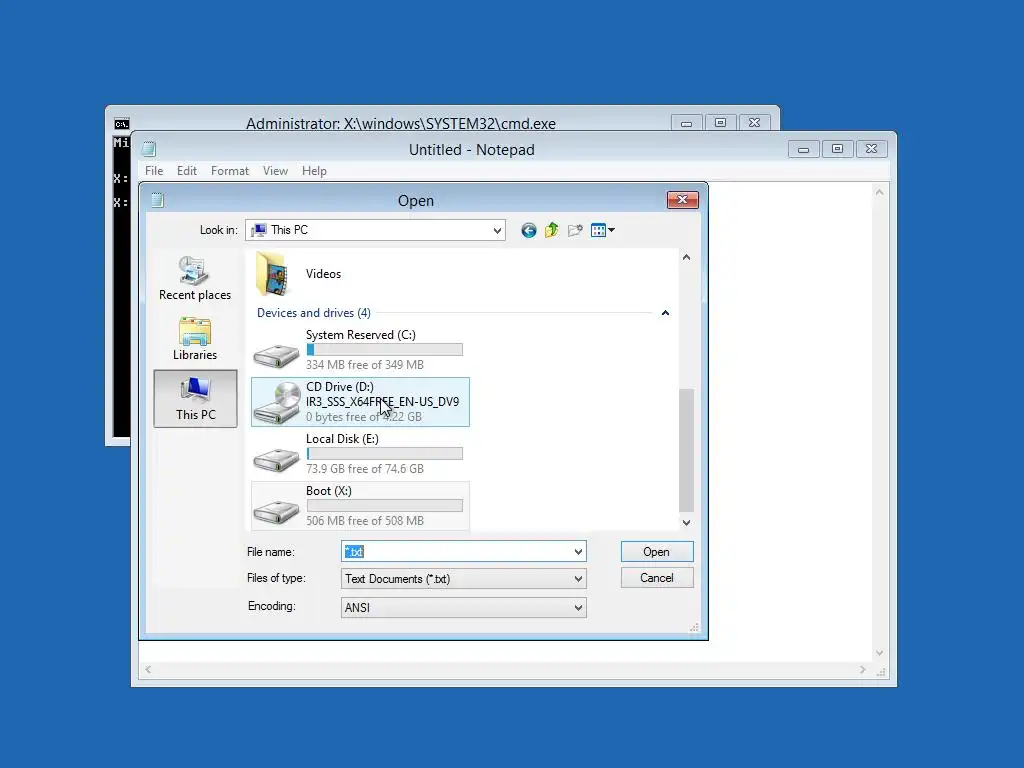Select the Videos folder icon
The height and width of the screenshot is (768, 1024).
tap(272, 274)
